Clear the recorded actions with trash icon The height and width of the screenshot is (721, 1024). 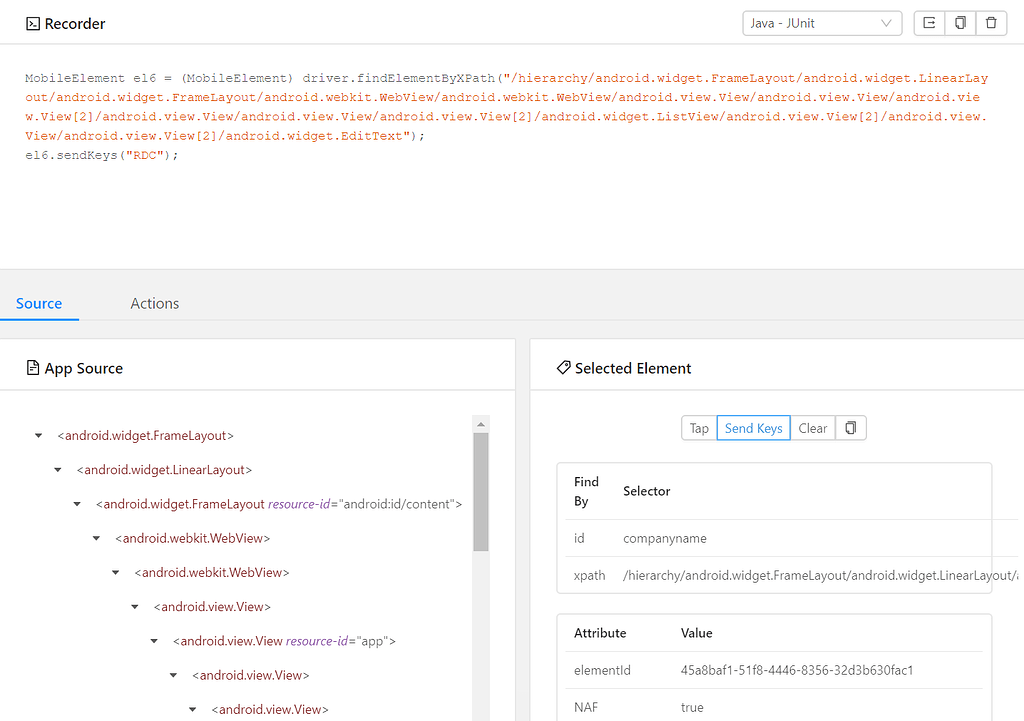tap(991, 22)
